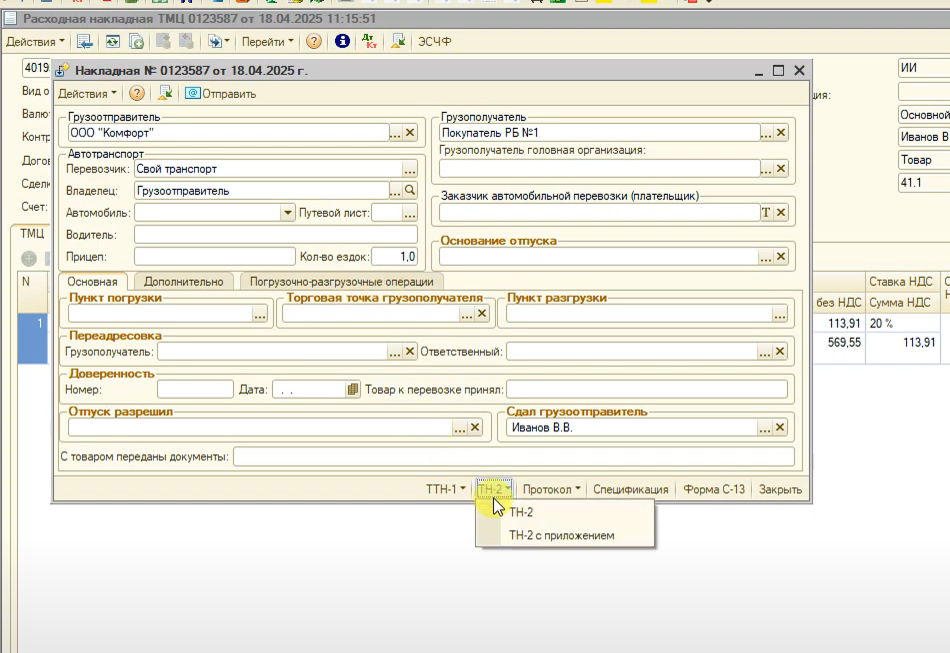Click the Спецификация button
The height and width of the screenshot is (653, 950).
click(631, 489)
